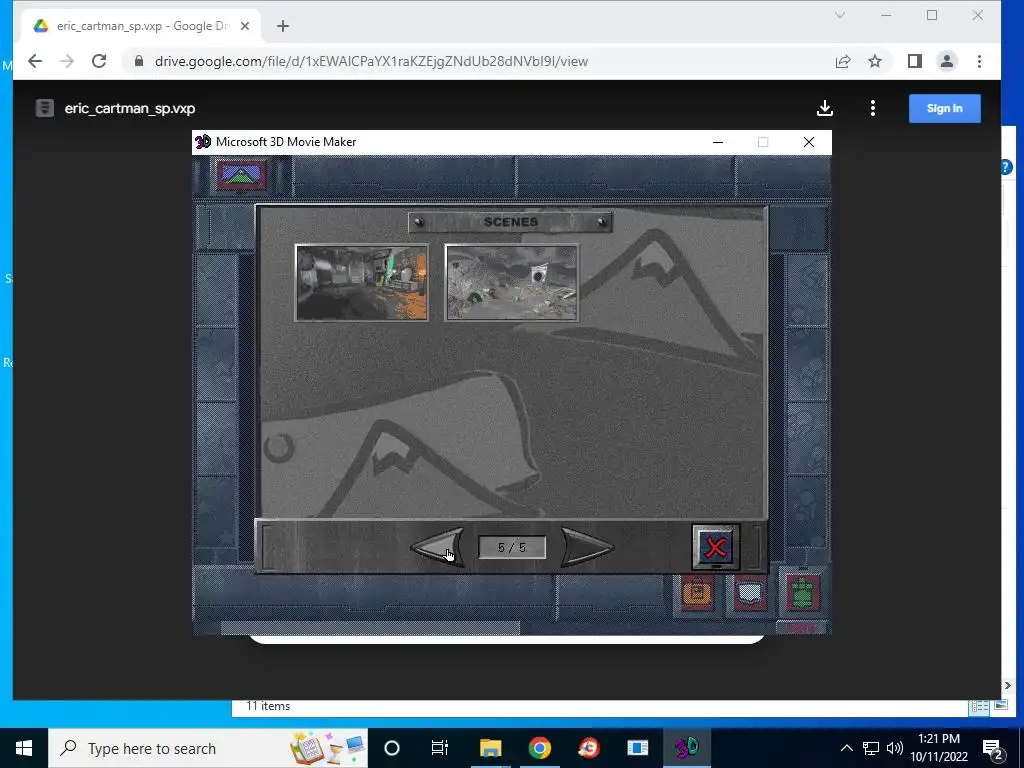Close the eric_cartman_sp.vxp tab
Screen dimensions: 1024x768
tap(245, 26)
